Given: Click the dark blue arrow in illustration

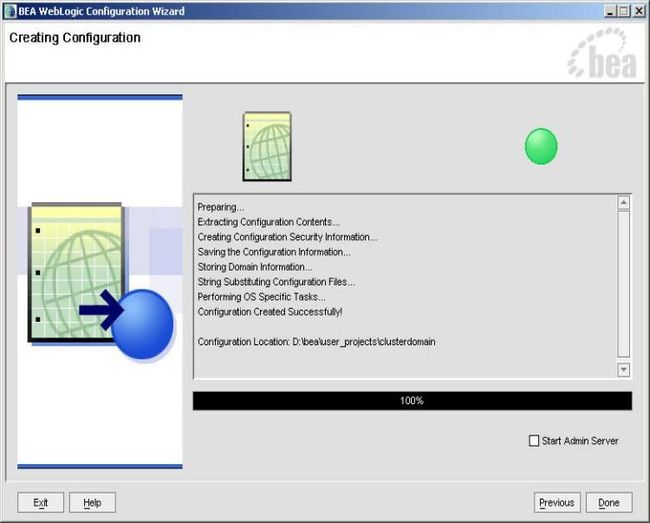Looking at the screenshot, I should [101, 310].
